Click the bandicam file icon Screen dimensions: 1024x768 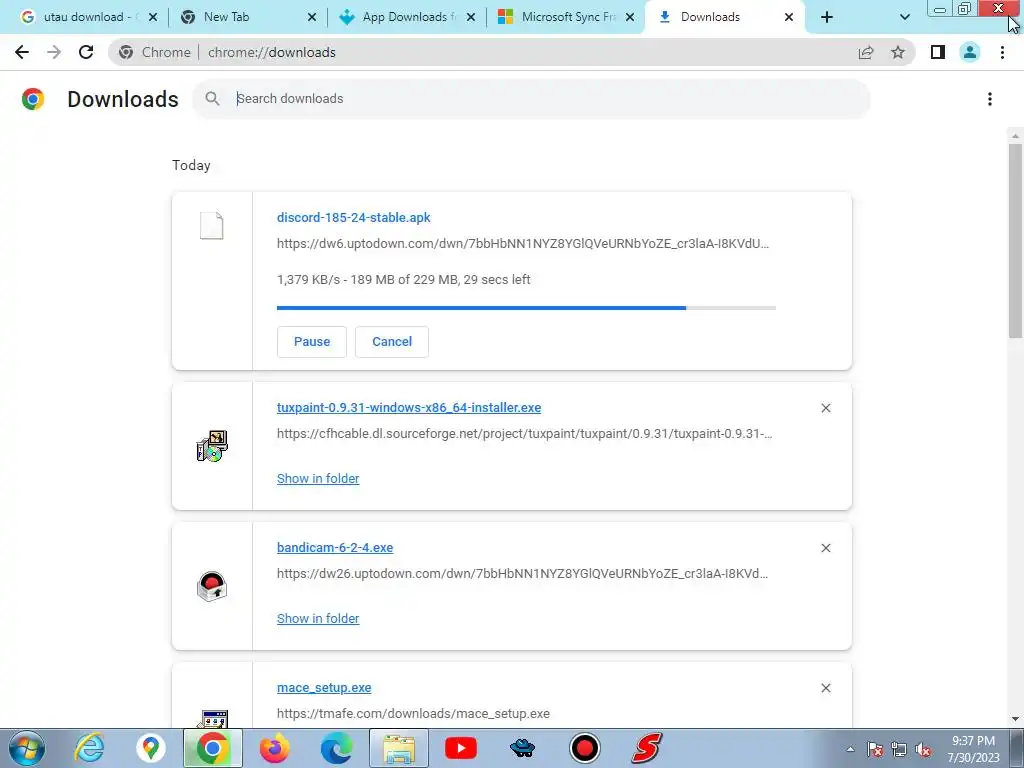point(212,586)
